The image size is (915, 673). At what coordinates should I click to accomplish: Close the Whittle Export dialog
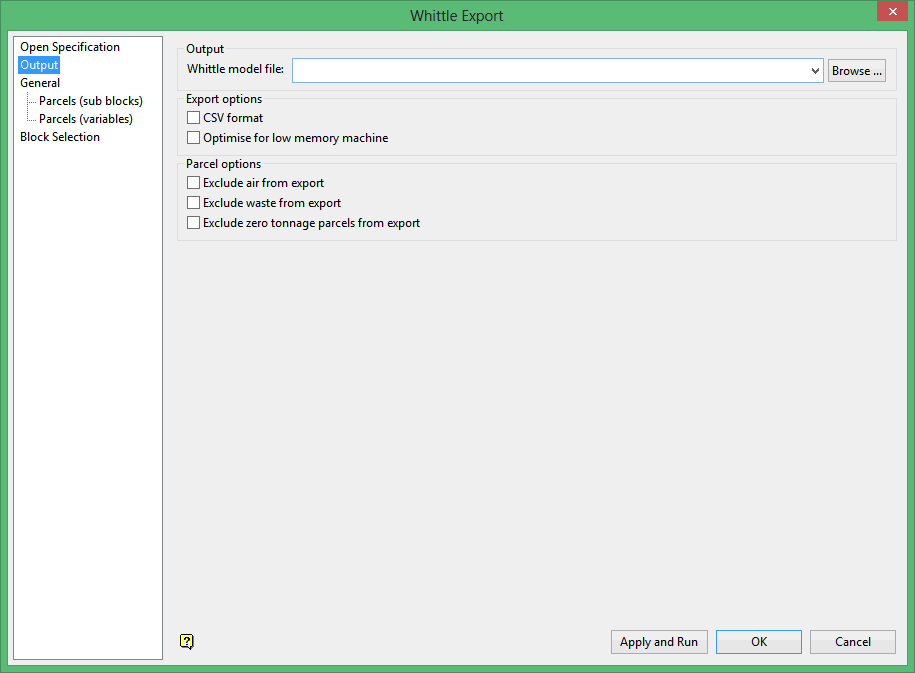[892, 11]
